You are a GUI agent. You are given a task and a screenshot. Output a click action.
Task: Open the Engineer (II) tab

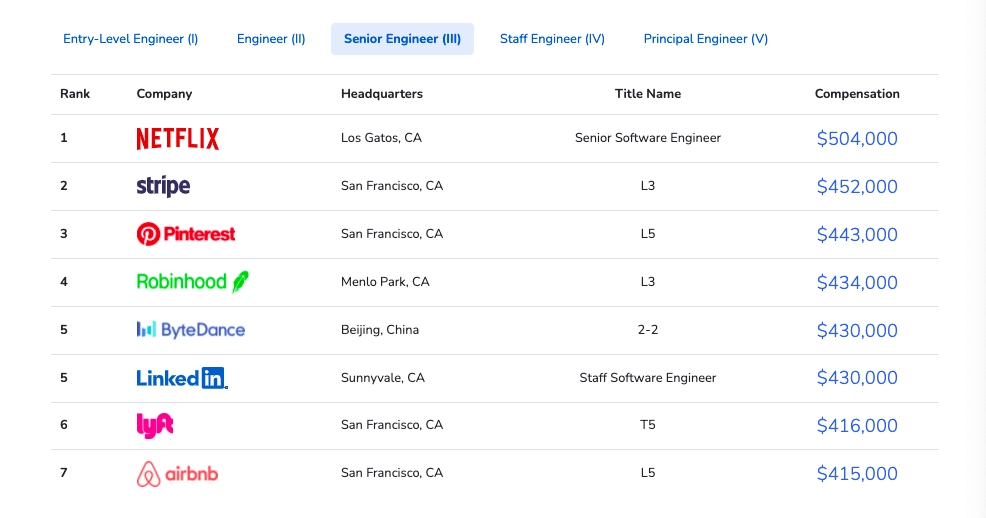click(271, 39)
